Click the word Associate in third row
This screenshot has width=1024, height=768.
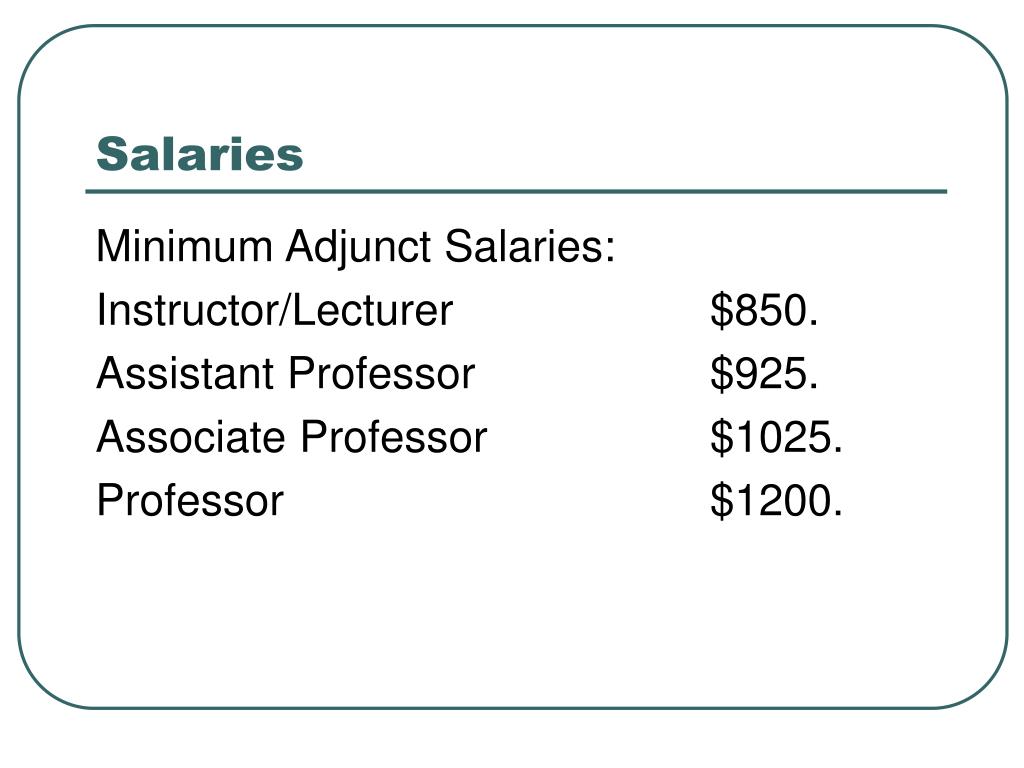coord(191,436)
